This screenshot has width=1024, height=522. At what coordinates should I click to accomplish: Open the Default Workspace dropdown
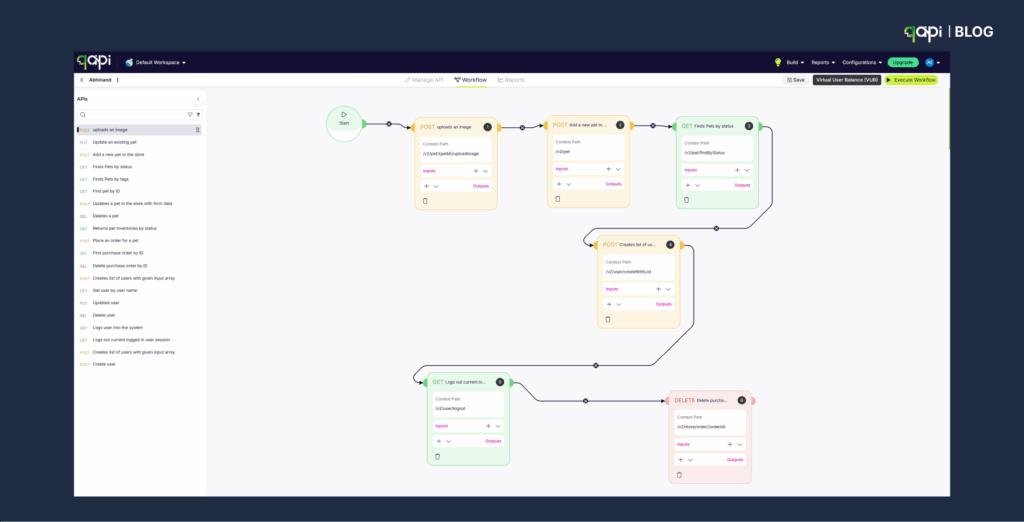tap(155, 63)
